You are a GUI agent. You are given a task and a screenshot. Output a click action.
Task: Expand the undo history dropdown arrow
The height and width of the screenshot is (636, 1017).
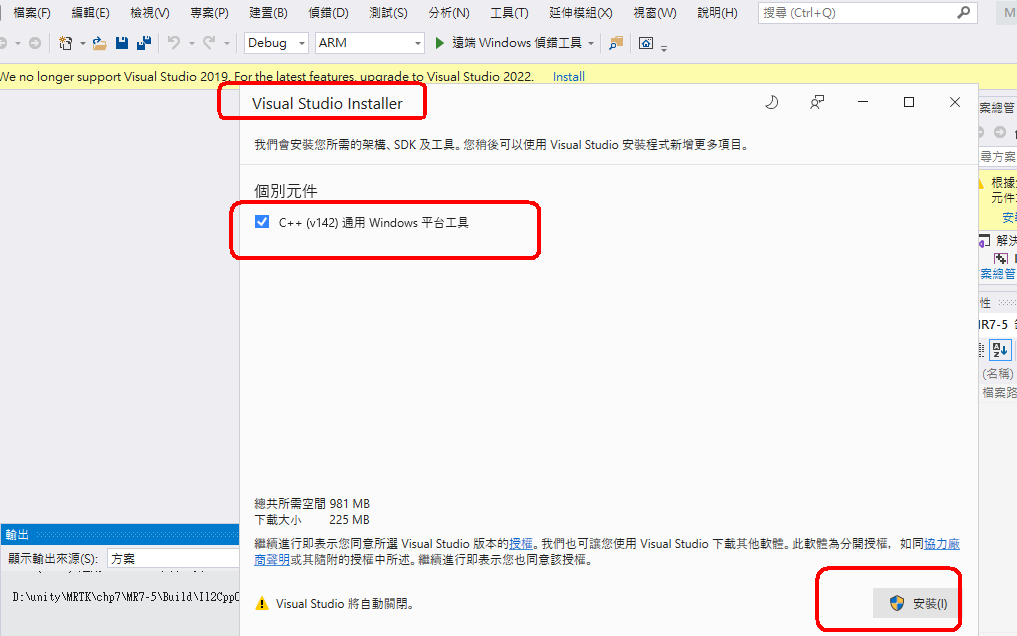click(x=191, y=43)
